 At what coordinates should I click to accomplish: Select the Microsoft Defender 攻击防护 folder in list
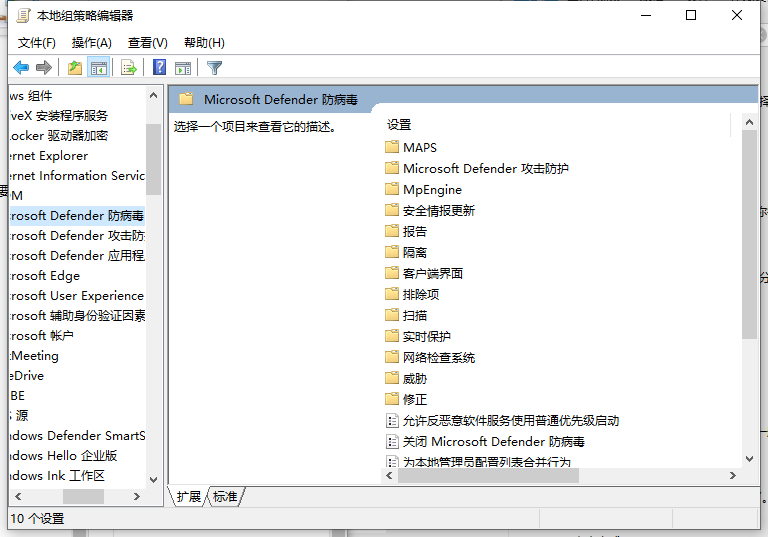coord(477,169)
